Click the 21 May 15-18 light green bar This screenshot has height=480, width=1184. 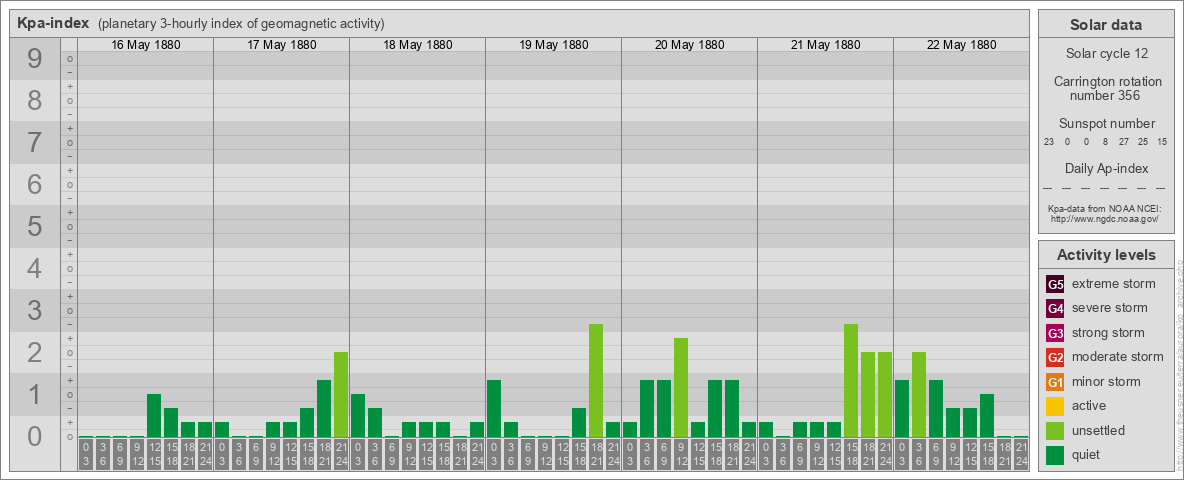pos(851,380)
